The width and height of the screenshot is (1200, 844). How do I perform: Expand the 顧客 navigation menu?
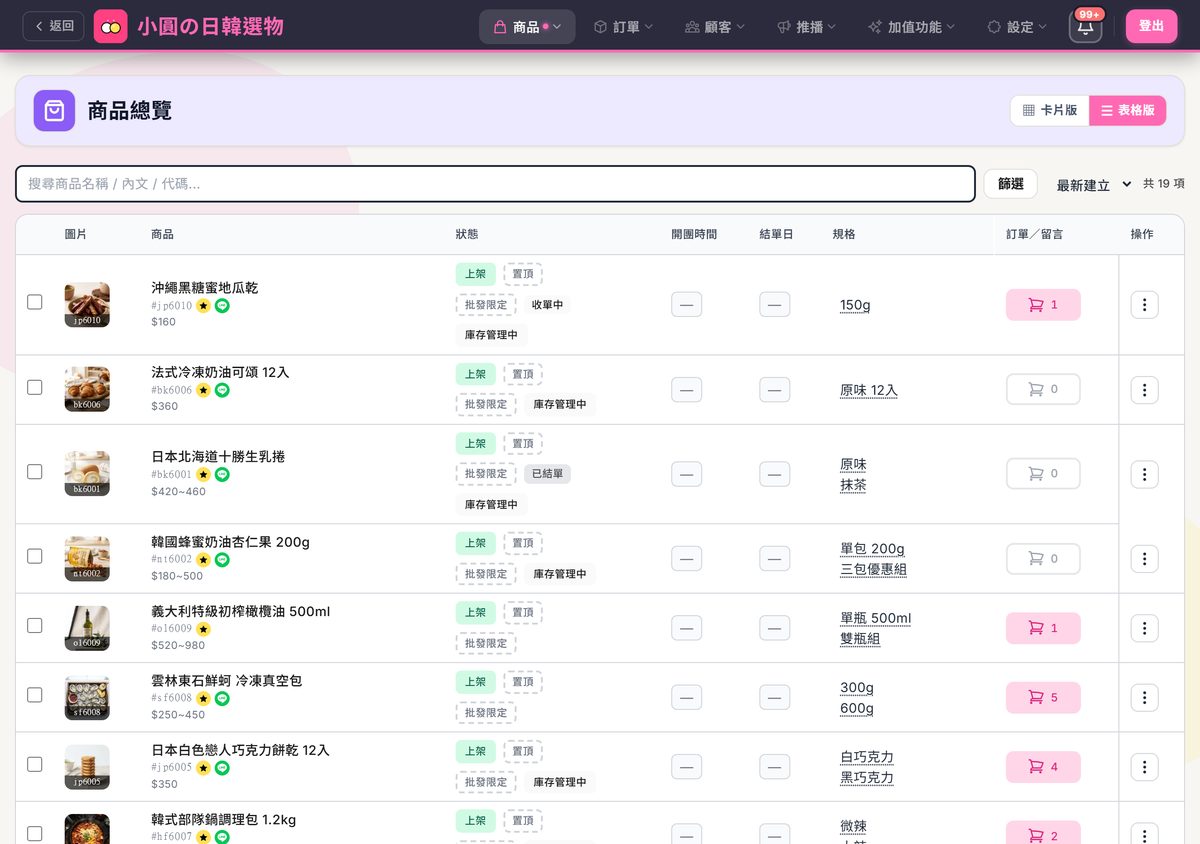click(714, 27)
